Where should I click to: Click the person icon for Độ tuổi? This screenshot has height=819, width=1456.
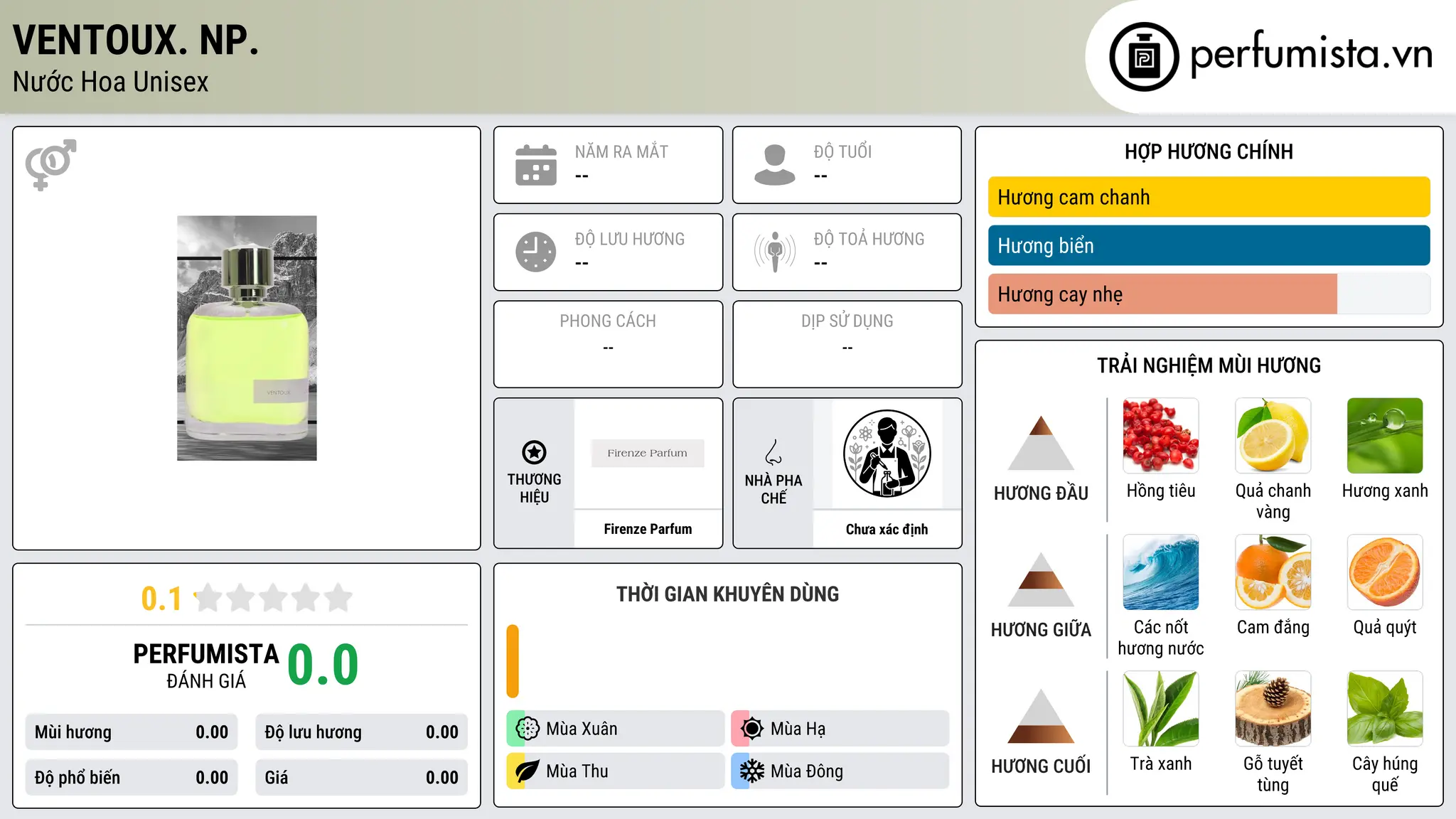point(775,165)
